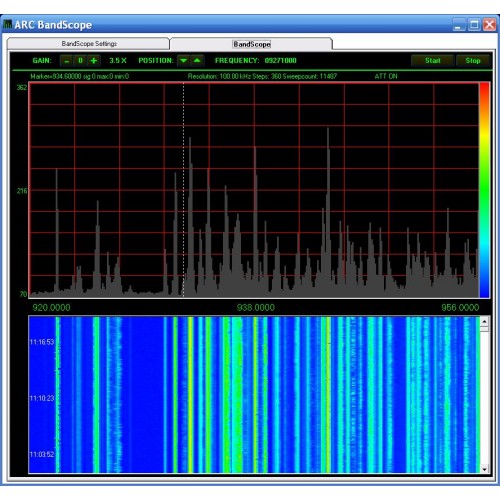Move position up with arrow button
This screenshot has height=500, width=500.
(x=197, y=61)
